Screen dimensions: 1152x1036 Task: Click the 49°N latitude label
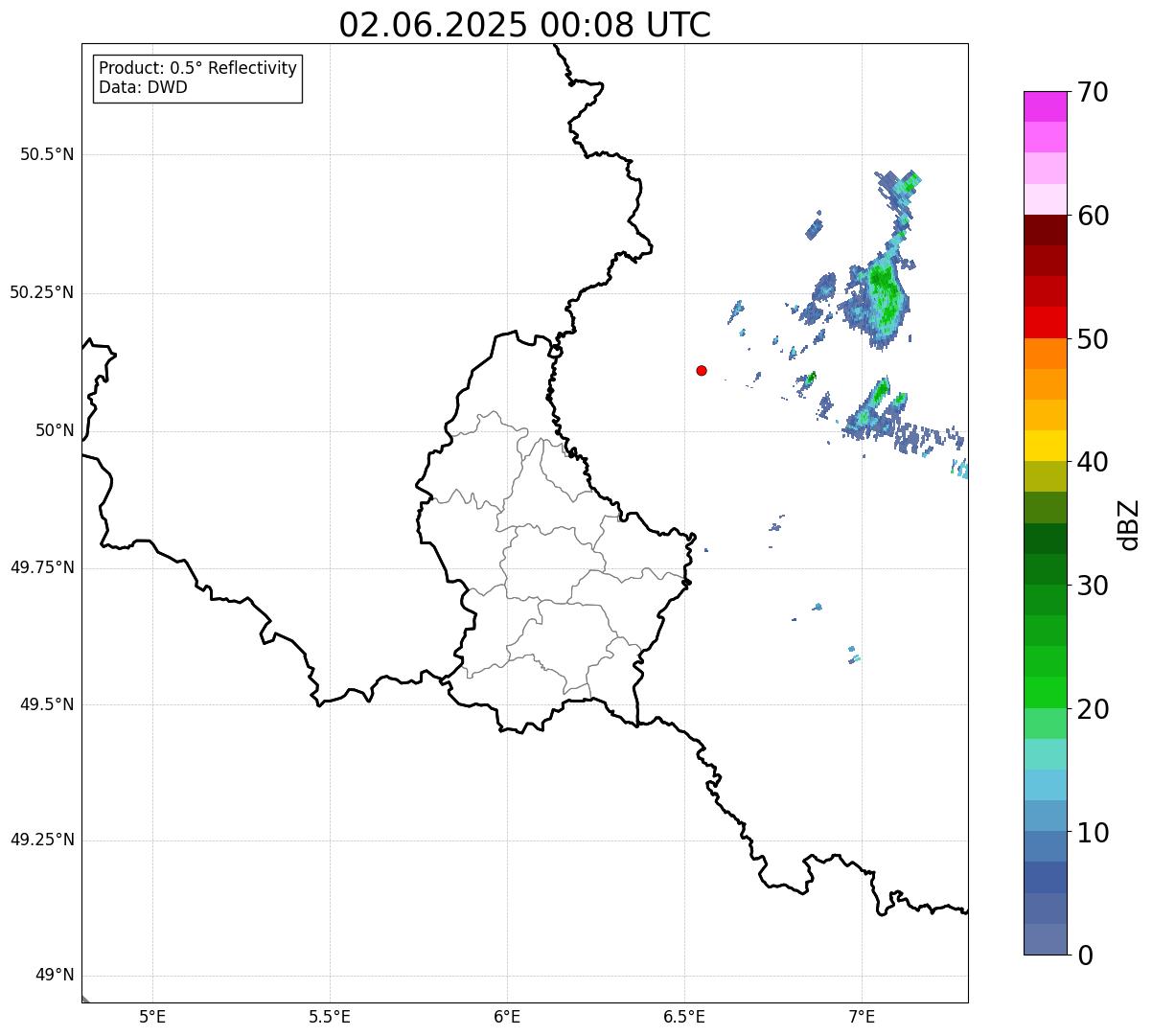(55, 976)
